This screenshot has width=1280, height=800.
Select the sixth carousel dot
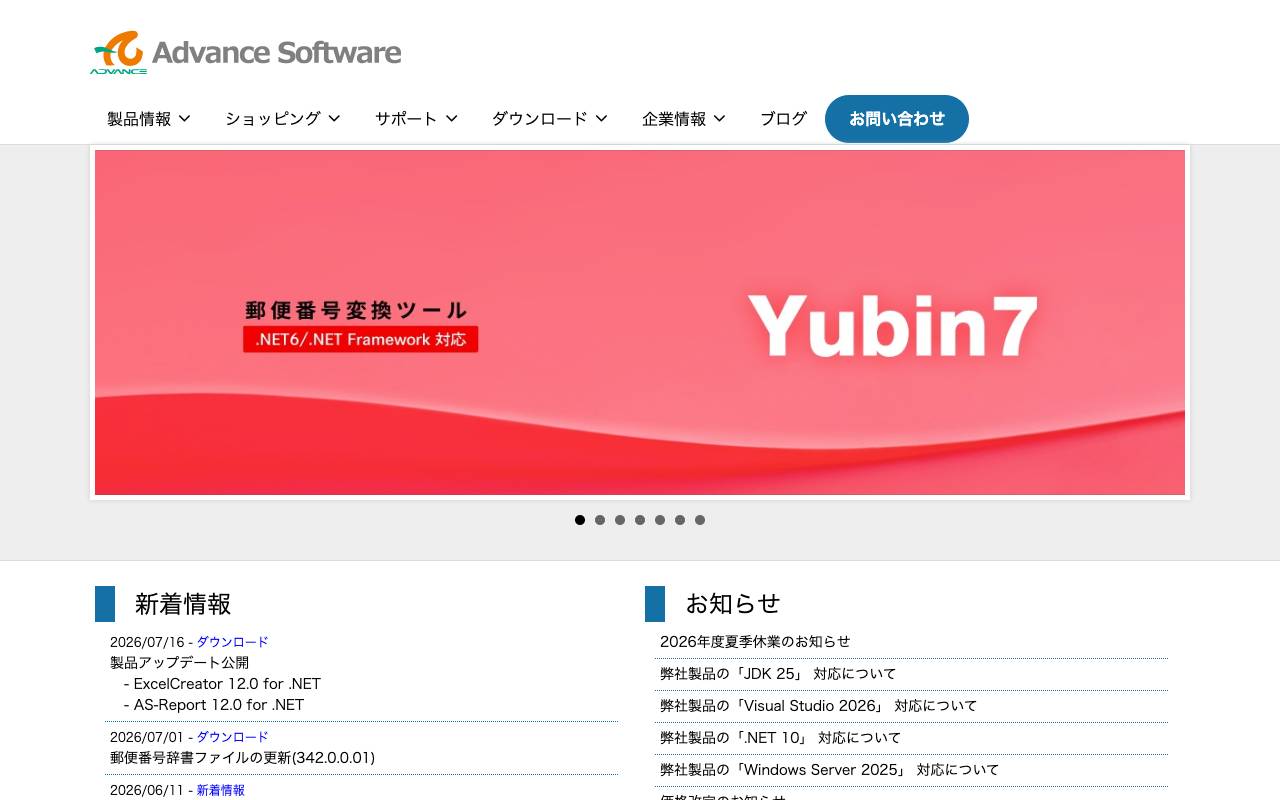(x=680, y=520)
